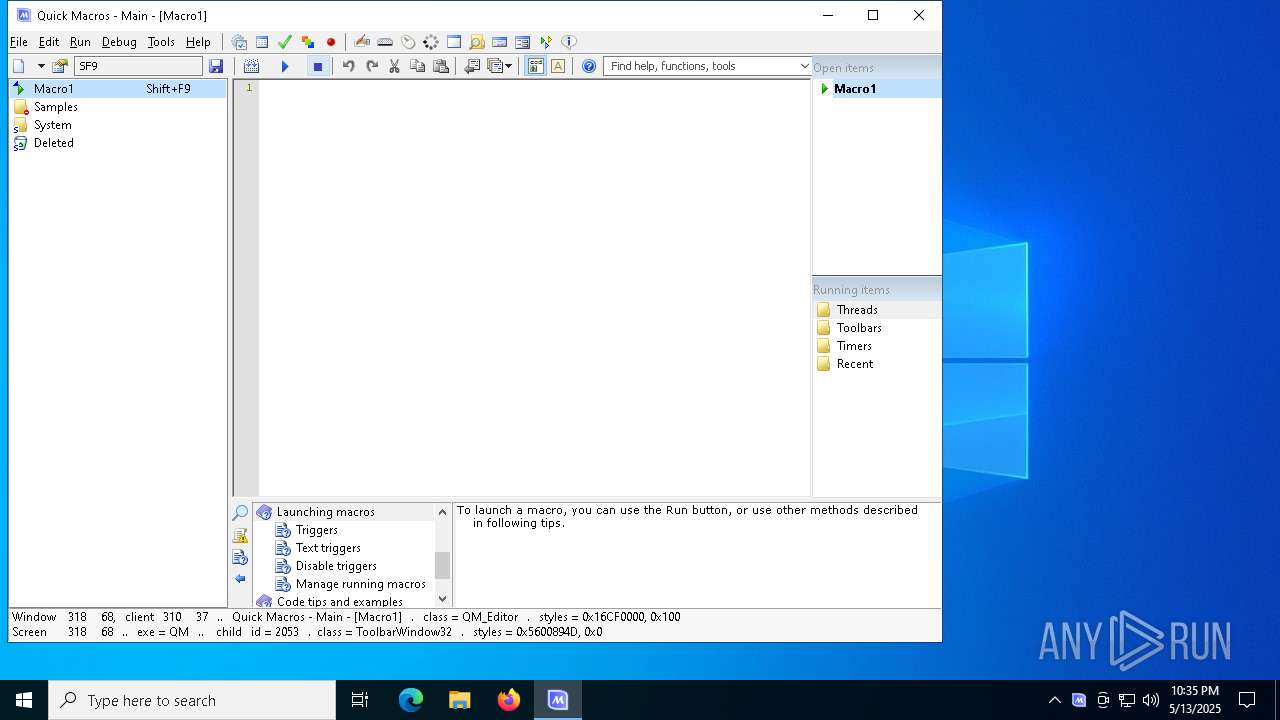1280x720 pixels.
Task: Click the Stop square button
Action: pos(318,66)
